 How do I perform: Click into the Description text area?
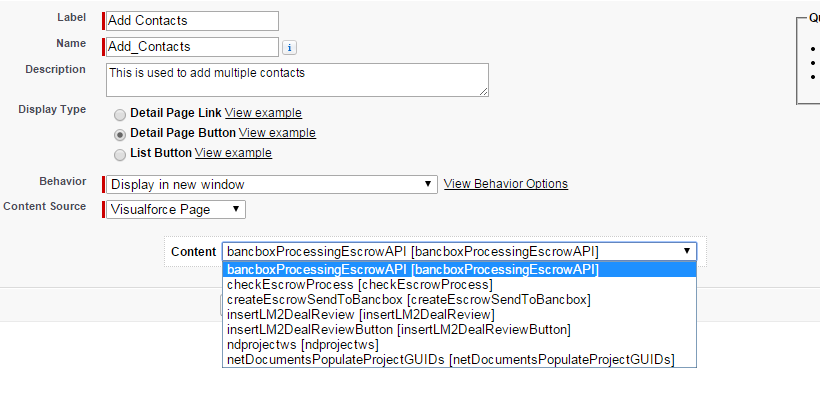click(297, 80)
